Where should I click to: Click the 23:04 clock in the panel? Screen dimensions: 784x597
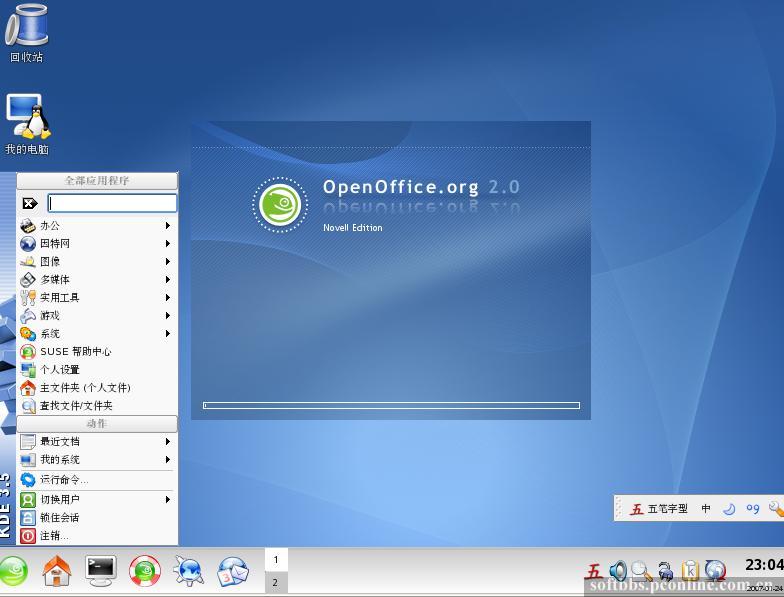coord(764,564)
